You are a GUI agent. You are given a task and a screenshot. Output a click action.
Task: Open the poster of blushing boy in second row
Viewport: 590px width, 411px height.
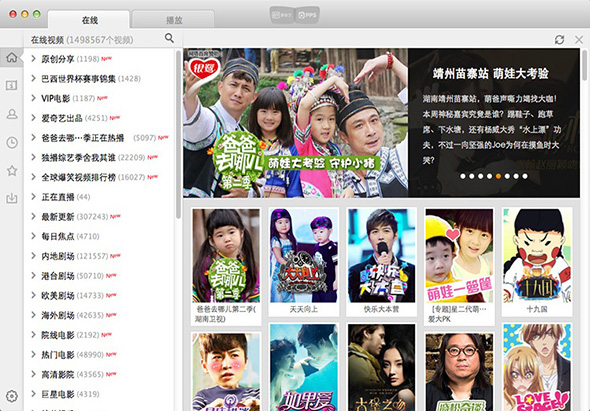tap(226, 372)
